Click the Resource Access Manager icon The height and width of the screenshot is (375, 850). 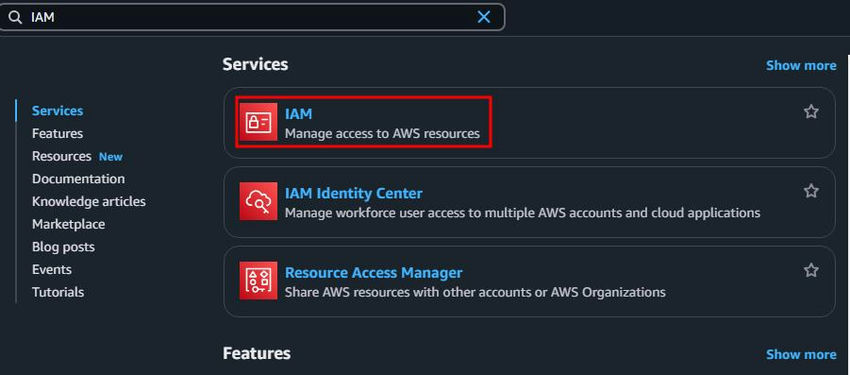coord(258,280)
